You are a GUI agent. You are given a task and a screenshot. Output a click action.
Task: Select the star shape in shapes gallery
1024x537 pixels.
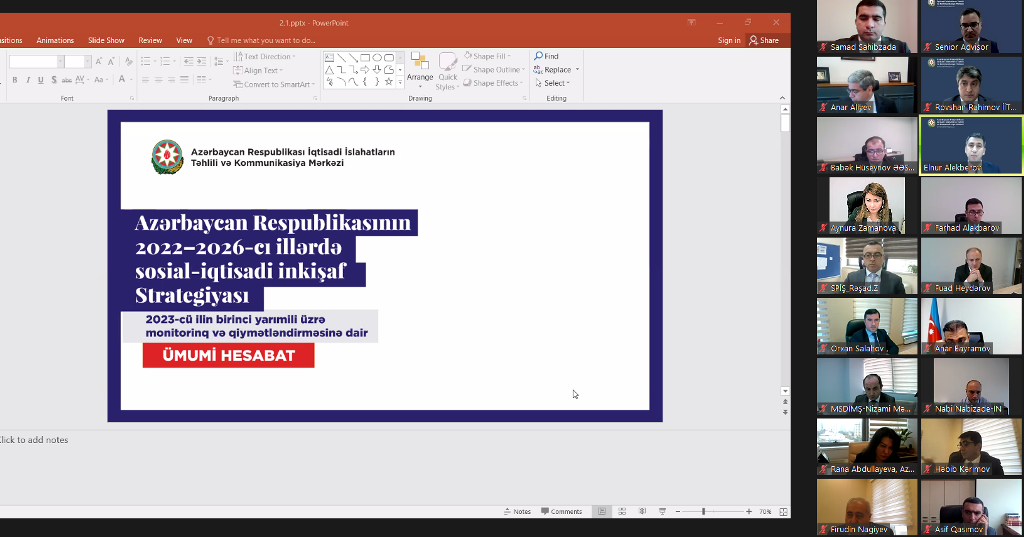pos(389,82)
